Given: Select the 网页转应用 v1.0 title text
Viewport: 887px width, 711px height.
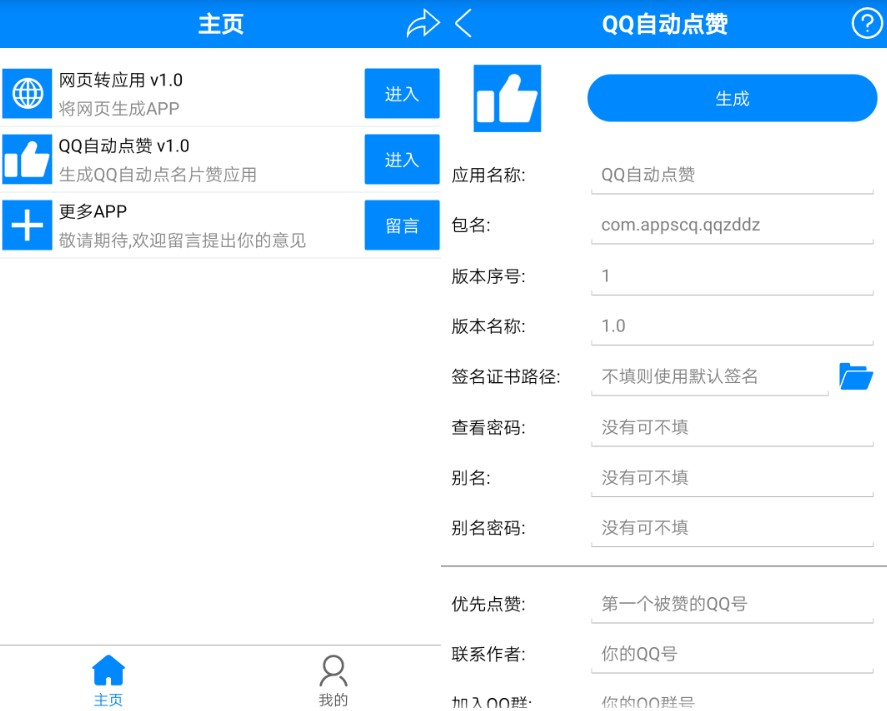Looking at the screenshot, I should point(120,80).
